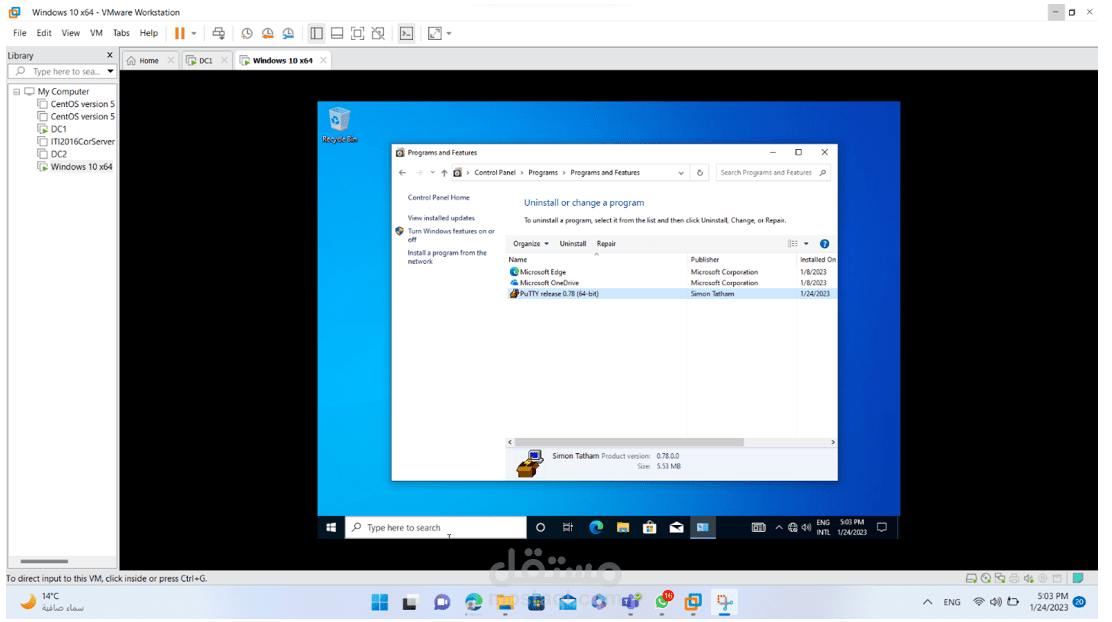This screenshot has height=622, width=1112.
Task: Open Turn Windows features on or off
Action: pyautogui.click(x=451, y=235)
